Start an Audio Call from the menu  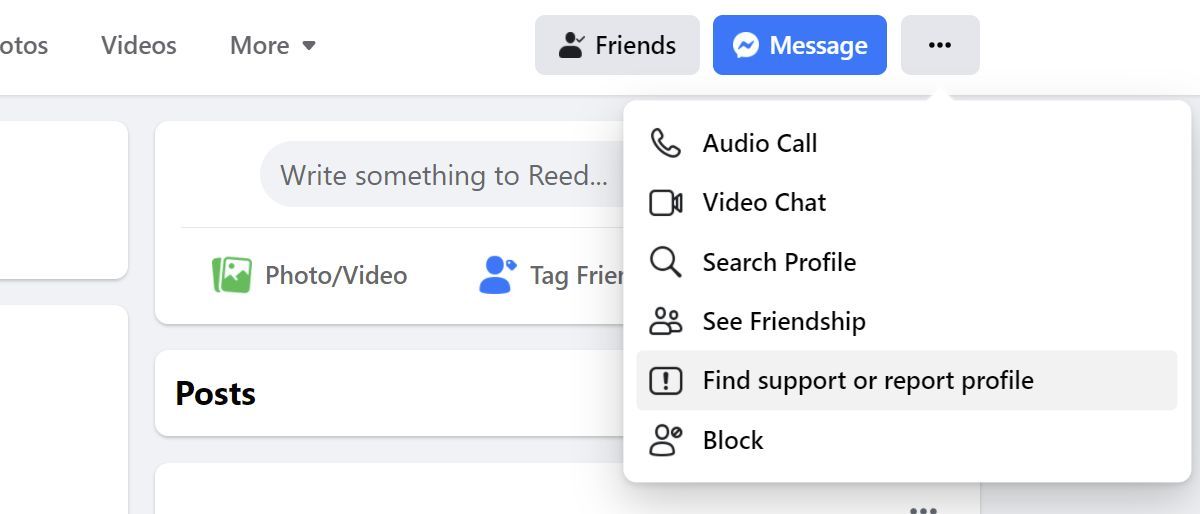[760, 143]
